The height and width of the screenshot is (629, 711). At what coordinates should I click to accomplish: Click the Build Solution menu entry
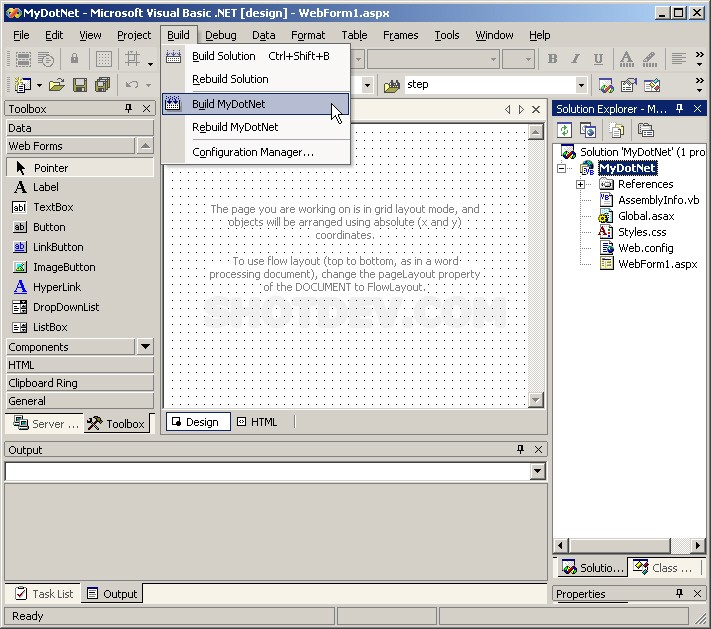[x=256, y=56]
